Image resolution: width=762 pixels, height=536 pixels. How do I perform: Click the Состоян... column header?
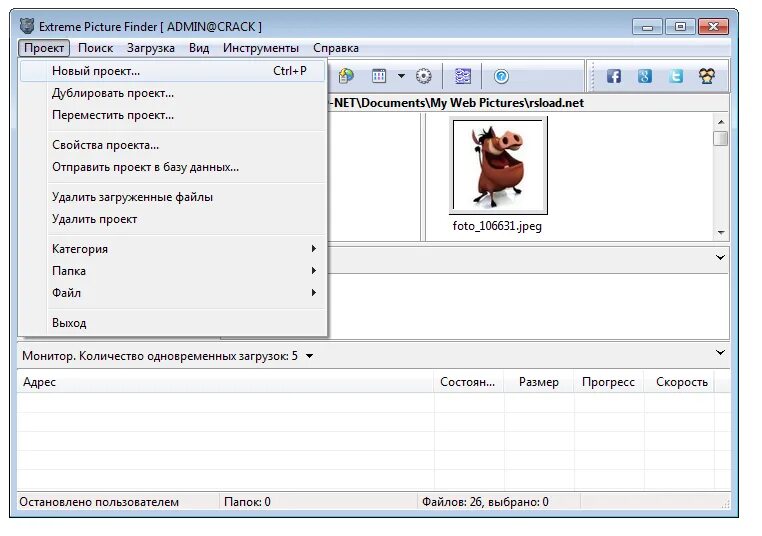[x=468, y=382]
